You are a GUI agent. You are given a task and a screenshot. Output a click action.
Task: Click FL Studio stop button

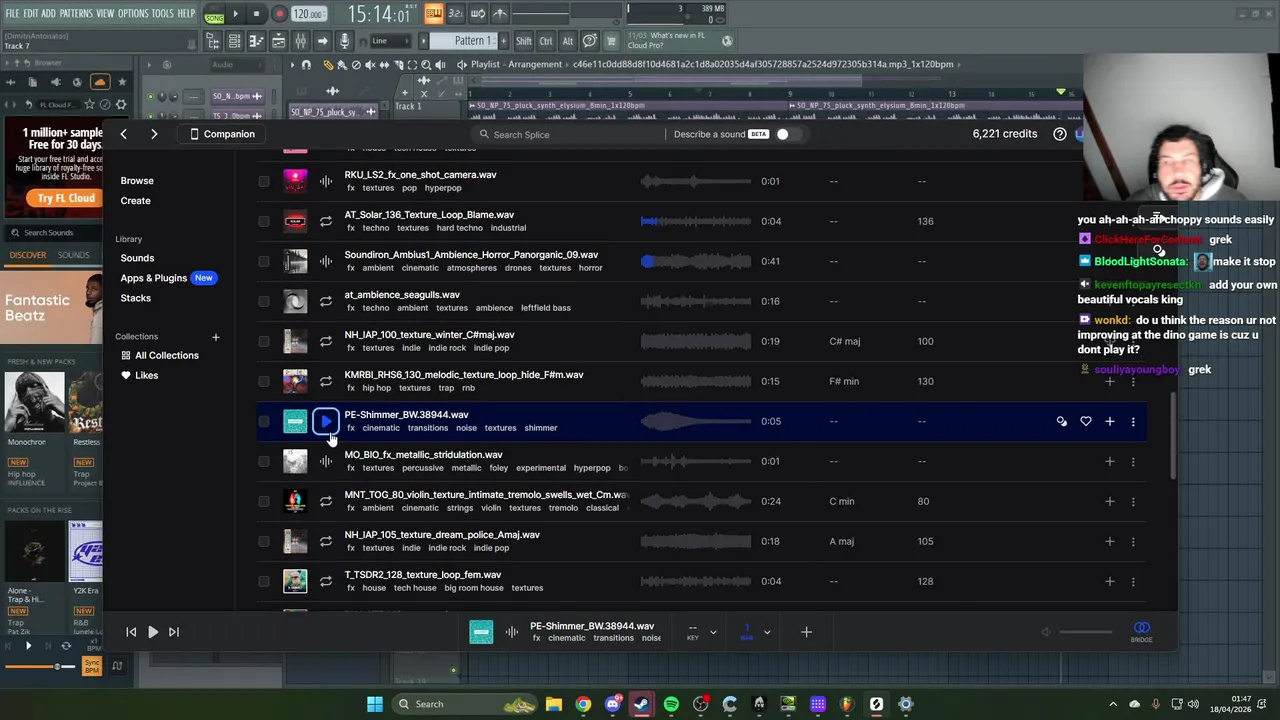(257, 14)
